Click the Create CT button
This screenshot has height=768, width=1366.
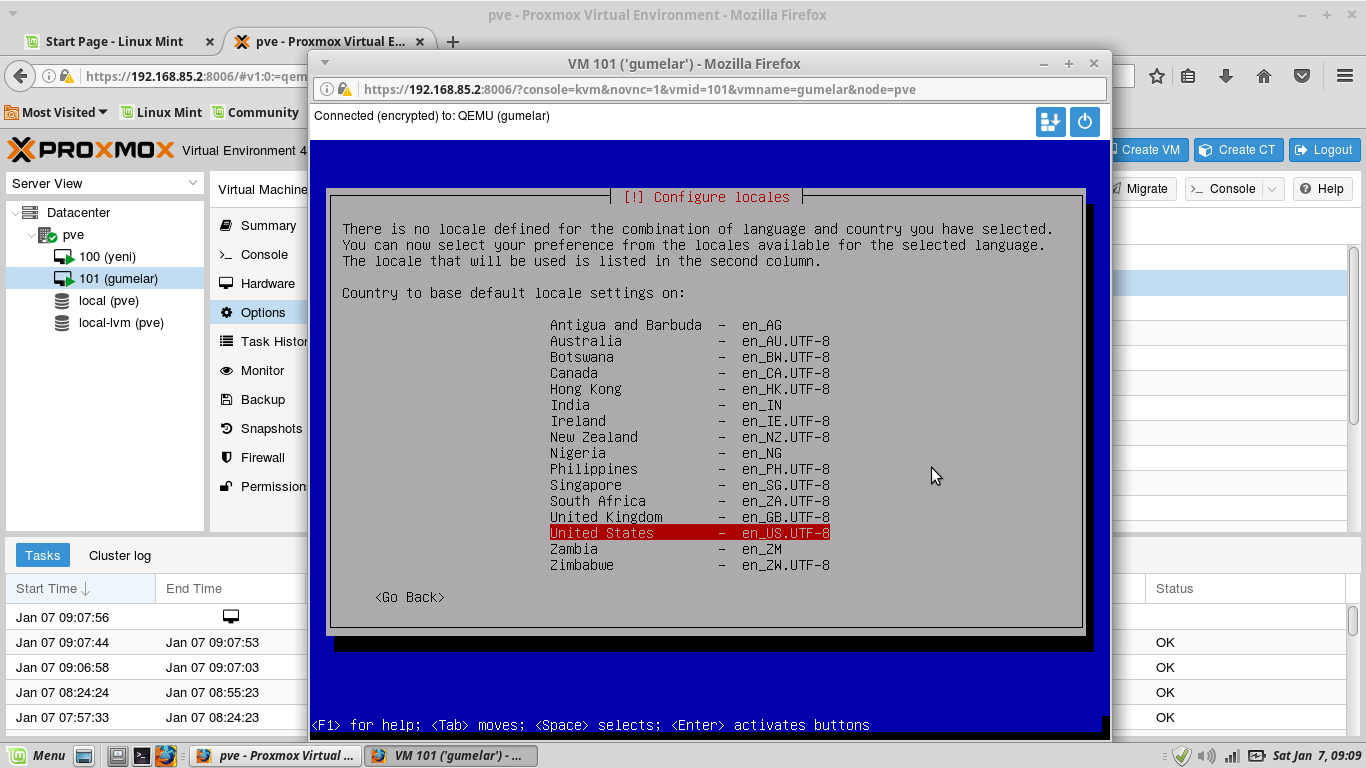point(1237,150)
